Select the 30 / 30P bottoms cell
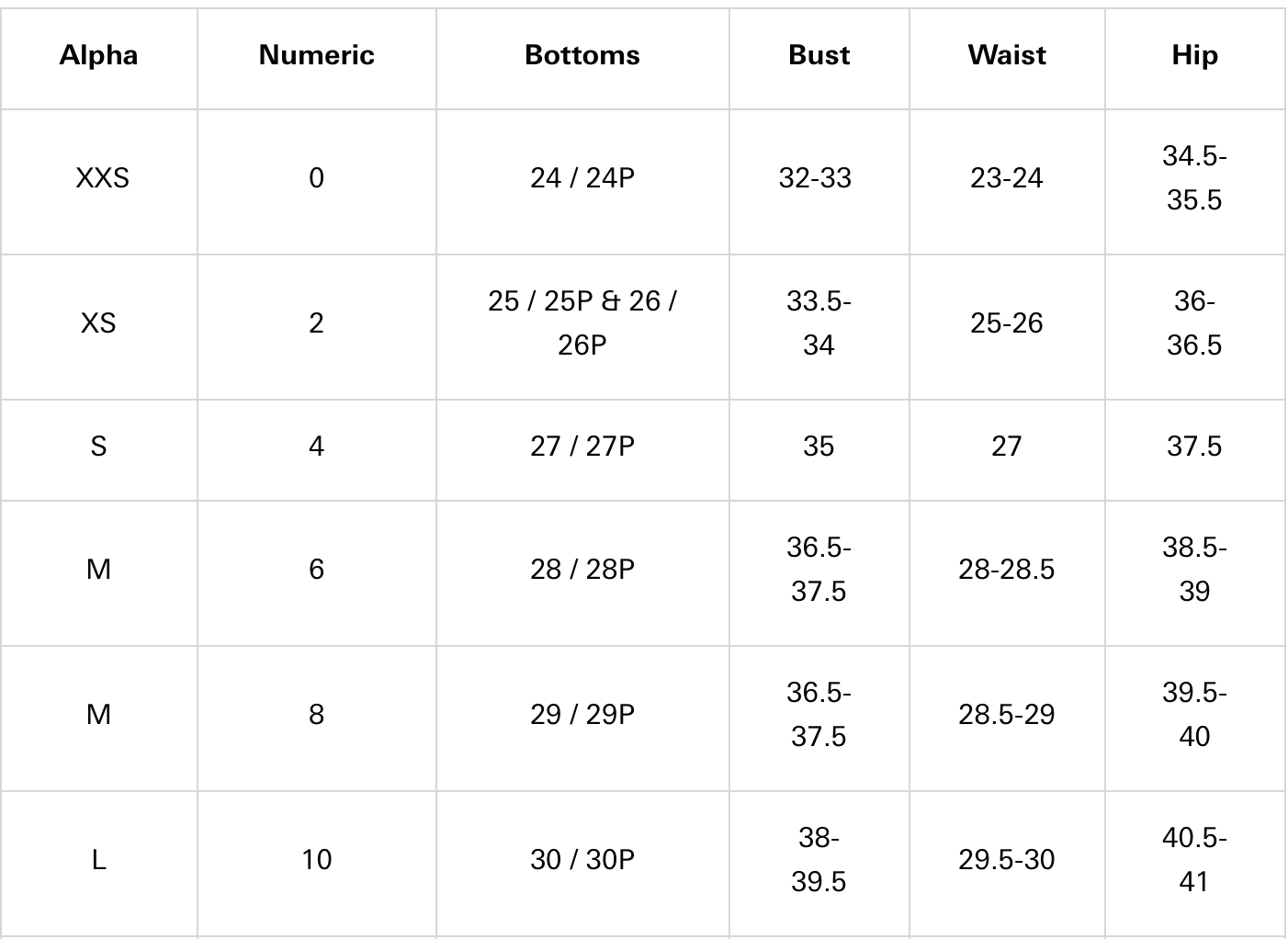Image resolution: width=1288 pixels, height=939 pixels. click(582, 859)
